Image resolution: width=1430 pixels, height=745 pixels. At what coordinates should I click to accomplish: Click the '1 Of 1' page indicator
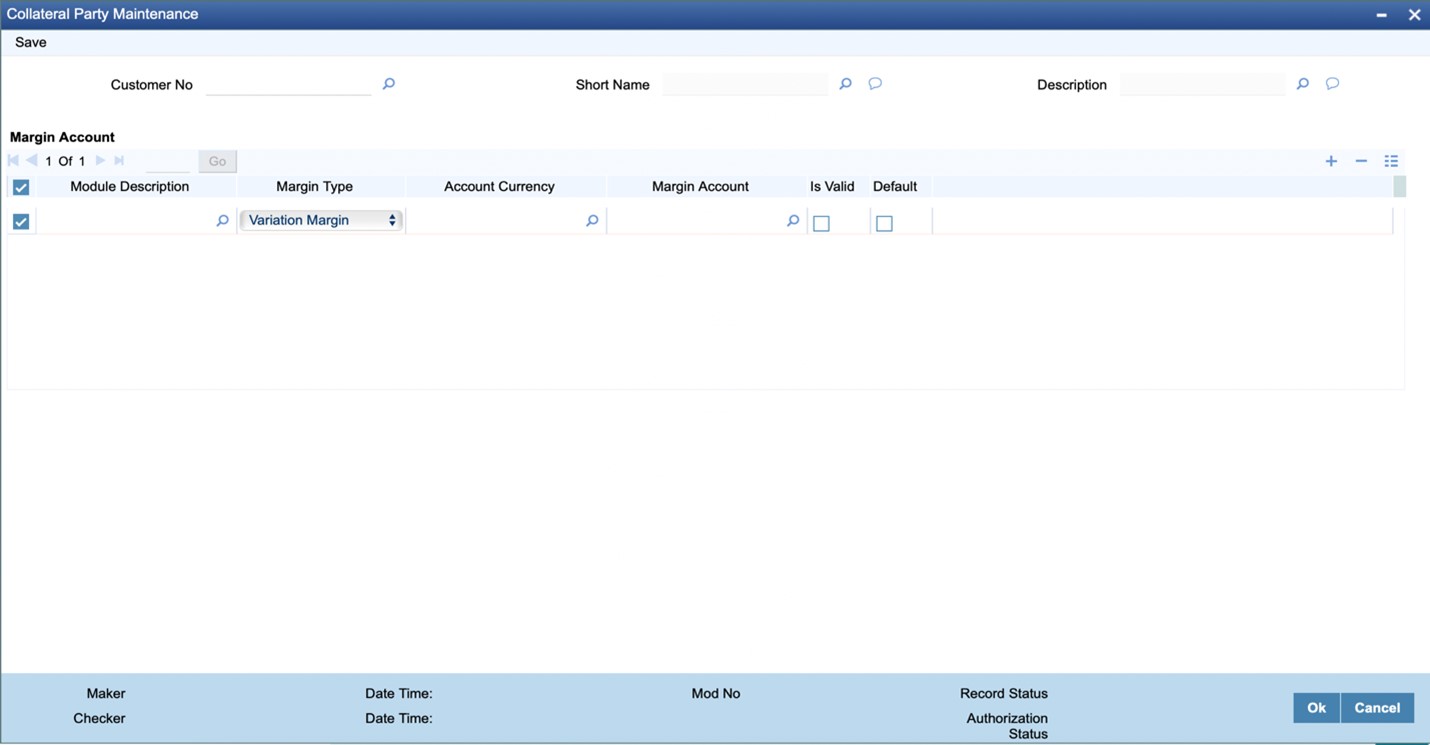tap(65, 161)
